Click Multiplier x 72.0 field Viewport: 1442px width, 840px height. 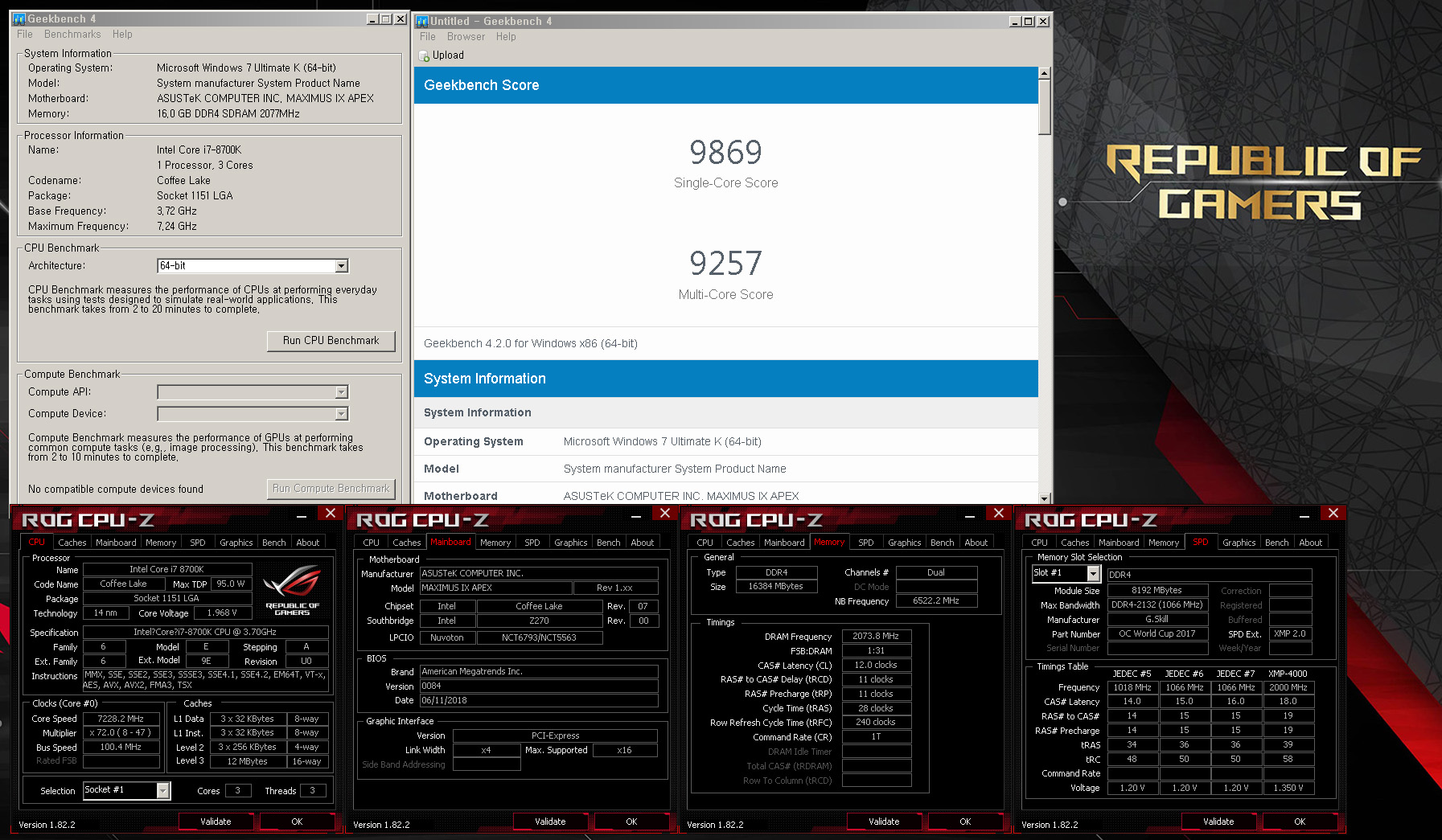coord(121,732)
